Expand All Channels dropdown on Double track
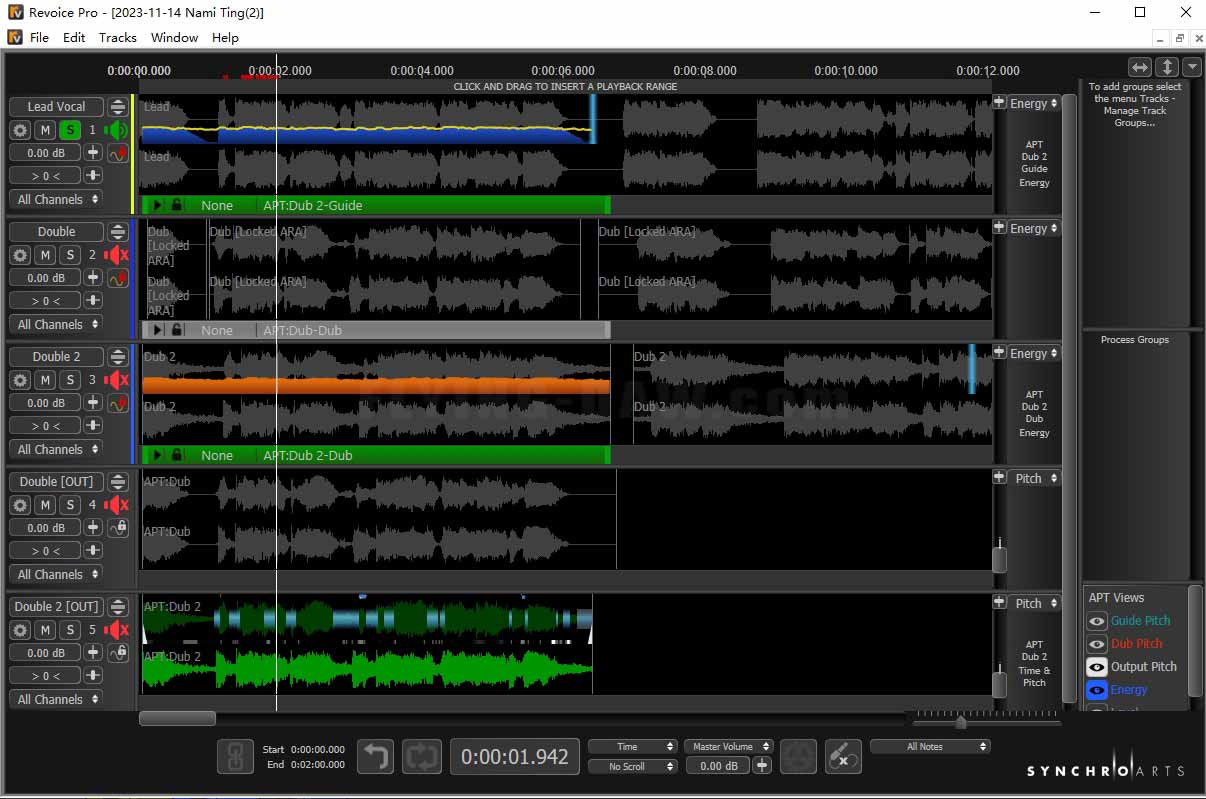The width and height of the screenshot is (1206, 799). click(57, 324)
